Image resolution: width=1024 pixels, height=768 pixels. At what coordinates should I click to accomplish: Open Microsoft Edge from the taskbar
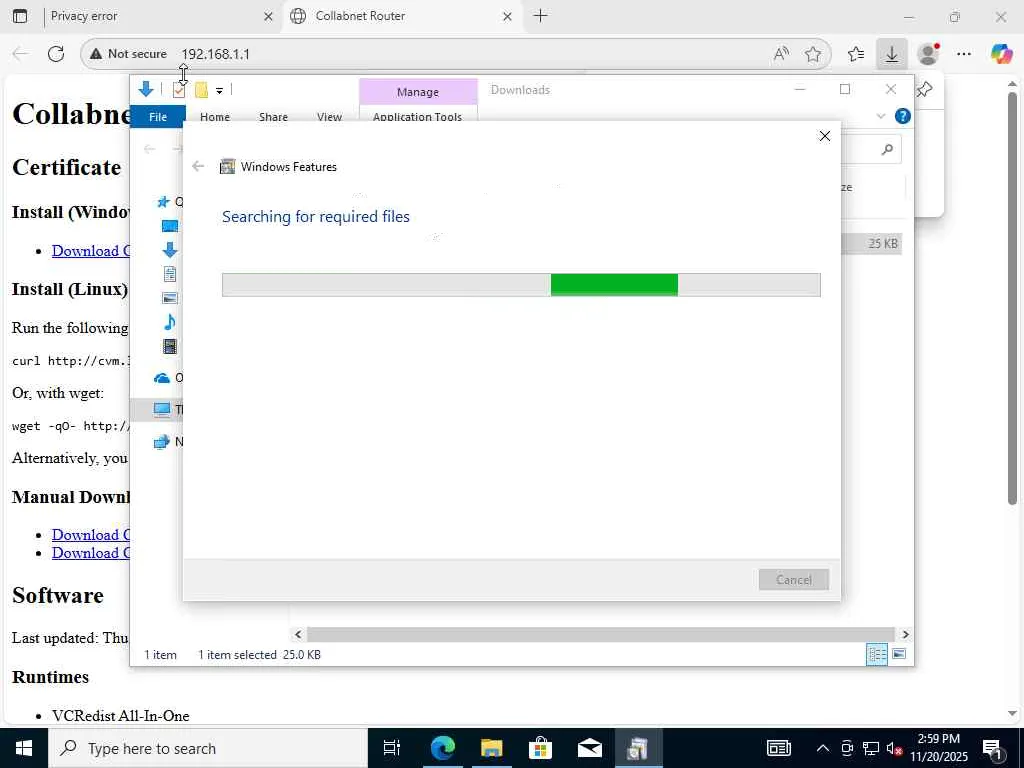tap(442, 748)
